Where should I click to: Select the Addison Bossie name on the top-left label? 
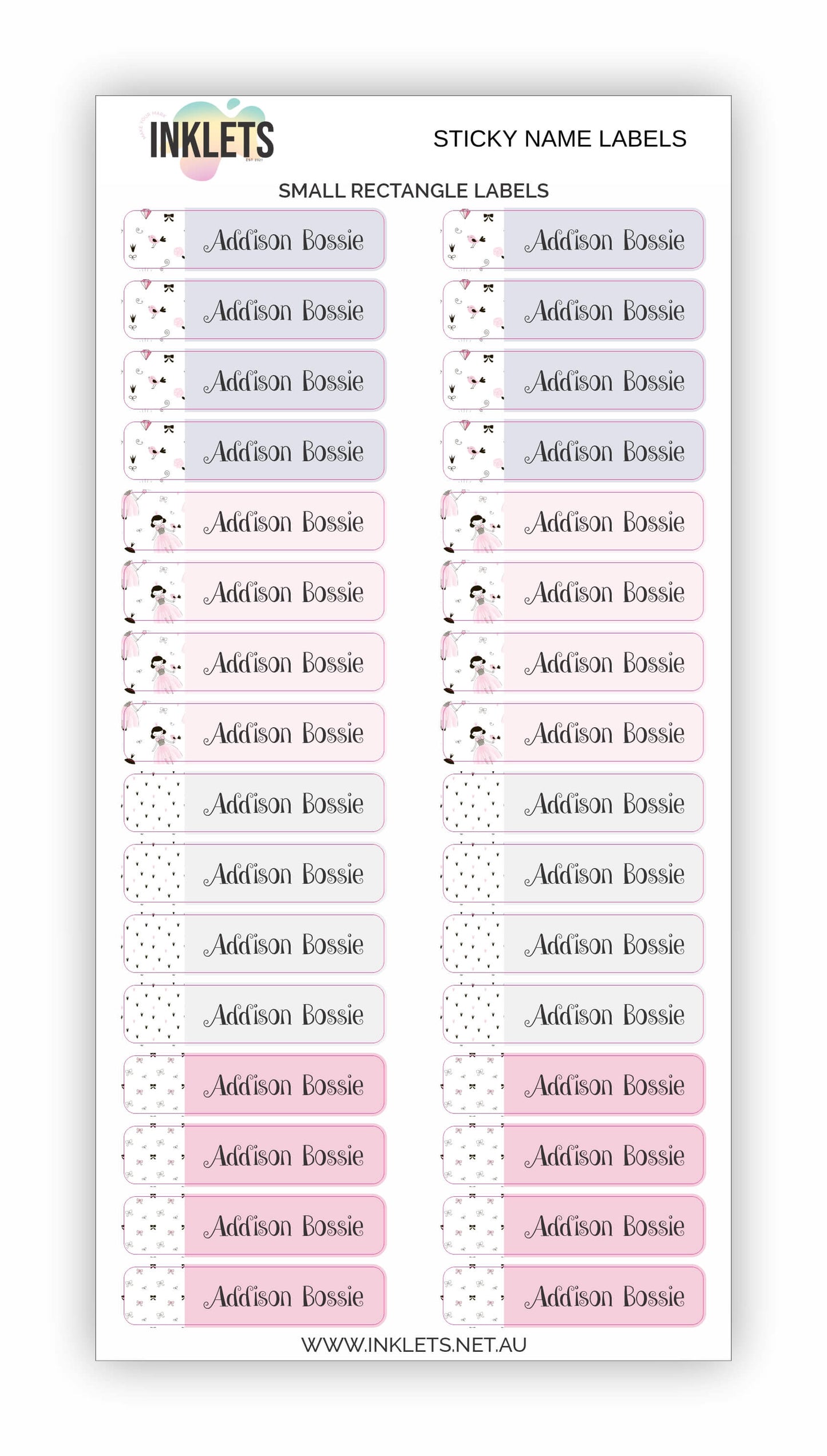point(284,240)
